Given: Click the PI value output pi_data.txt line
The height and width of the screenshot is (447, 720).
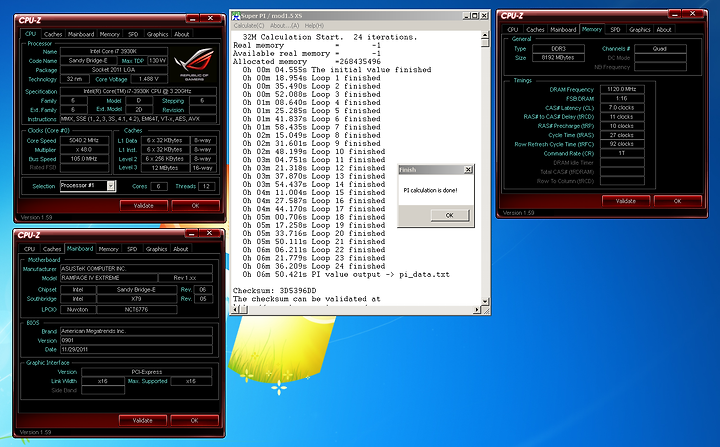Looking at the screenshot, I should pos(346,274).
